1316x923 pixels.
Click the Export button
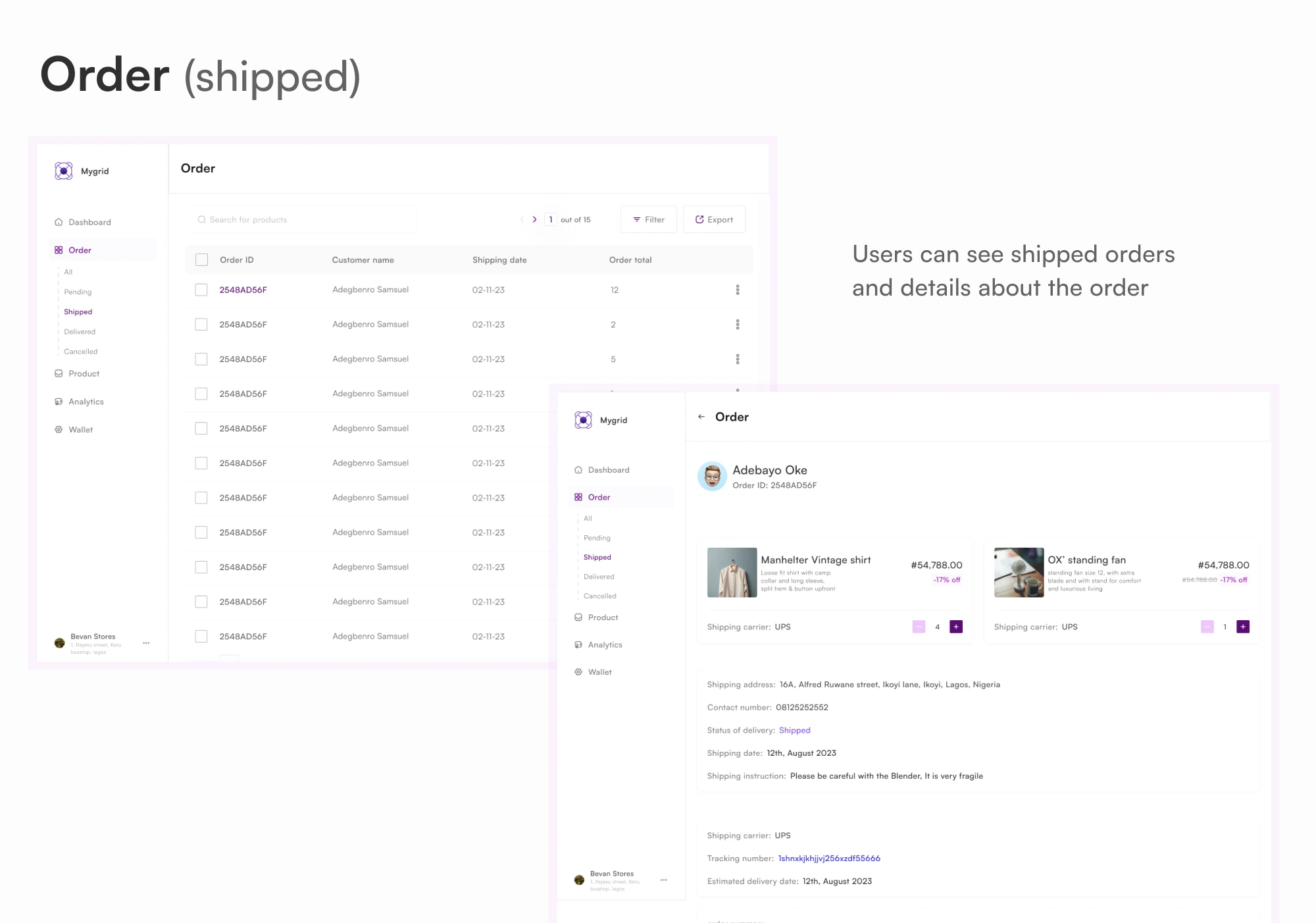pos(714,219)
